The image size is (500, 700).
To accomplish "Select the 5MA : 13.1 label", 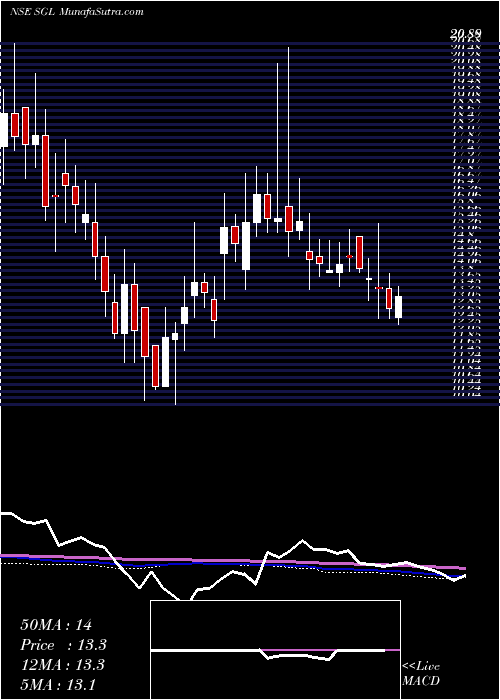I will click(x=58, y=684).
